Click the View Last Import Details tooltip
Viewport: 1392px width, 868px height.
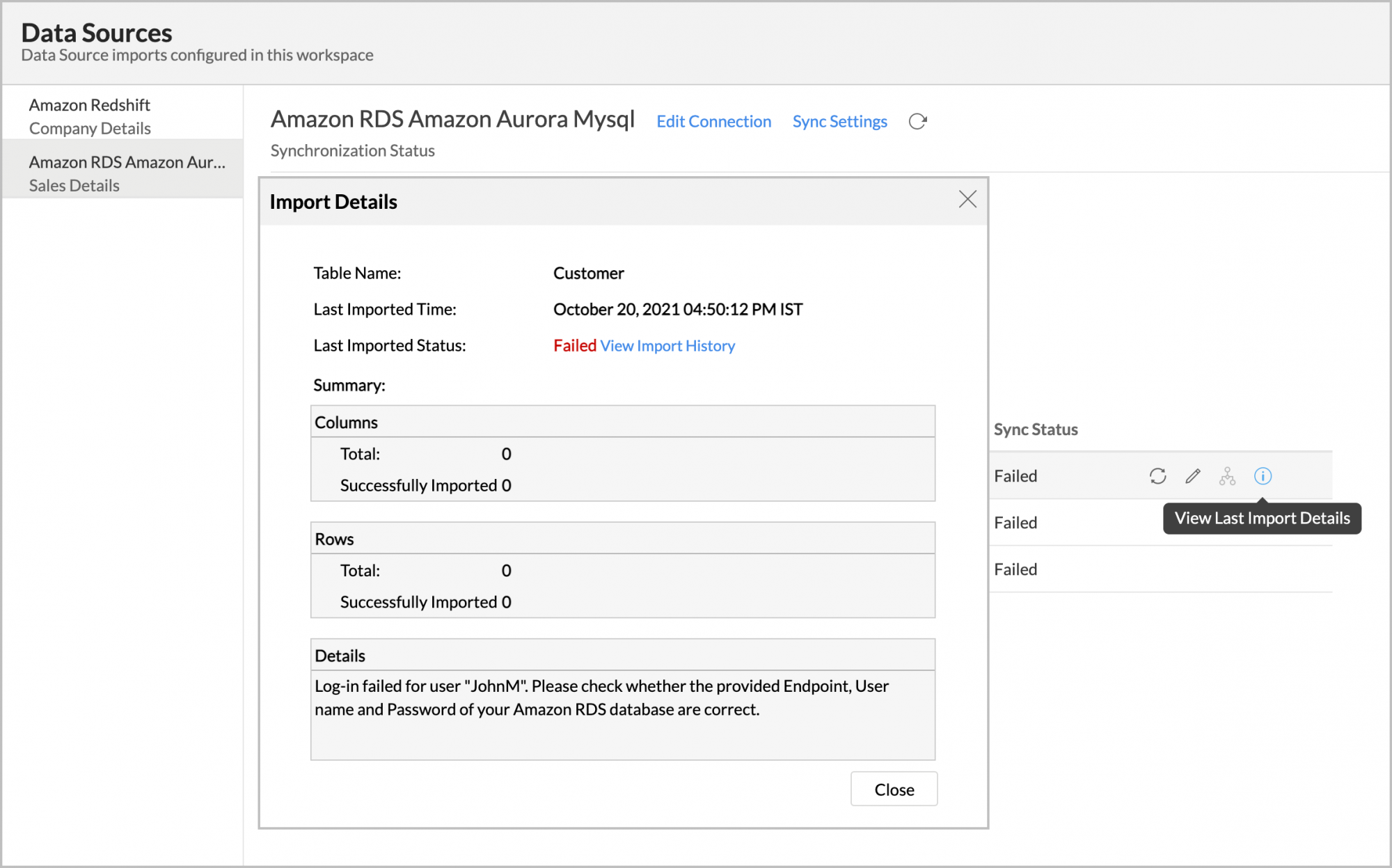(x=1262, y=519)
